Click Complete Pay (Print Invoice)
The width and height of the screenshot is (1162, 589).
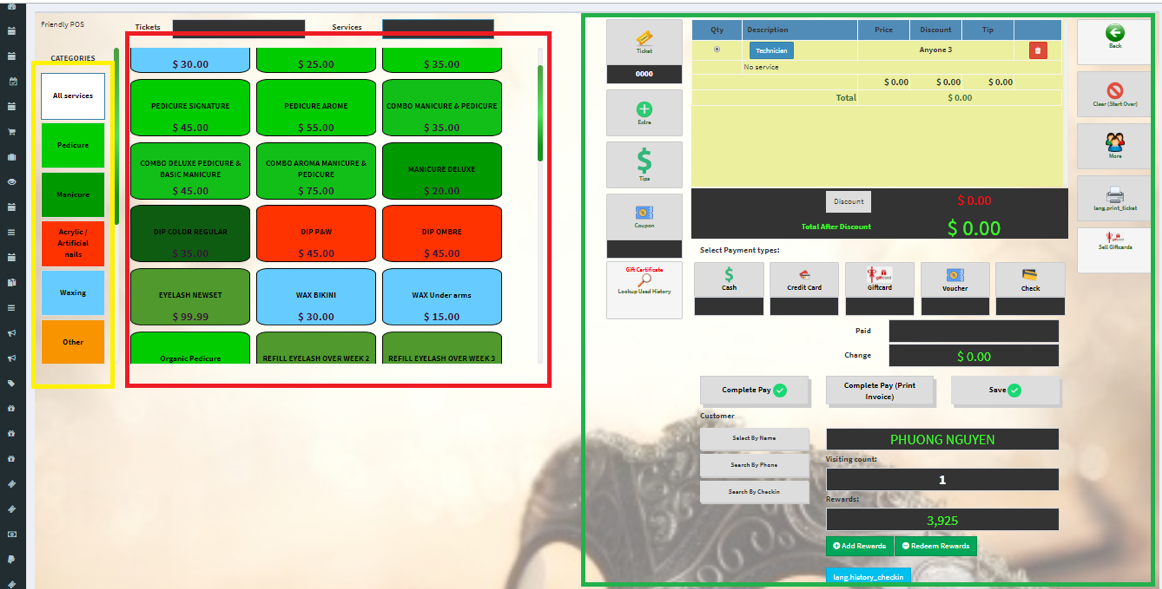coord(880,390)
